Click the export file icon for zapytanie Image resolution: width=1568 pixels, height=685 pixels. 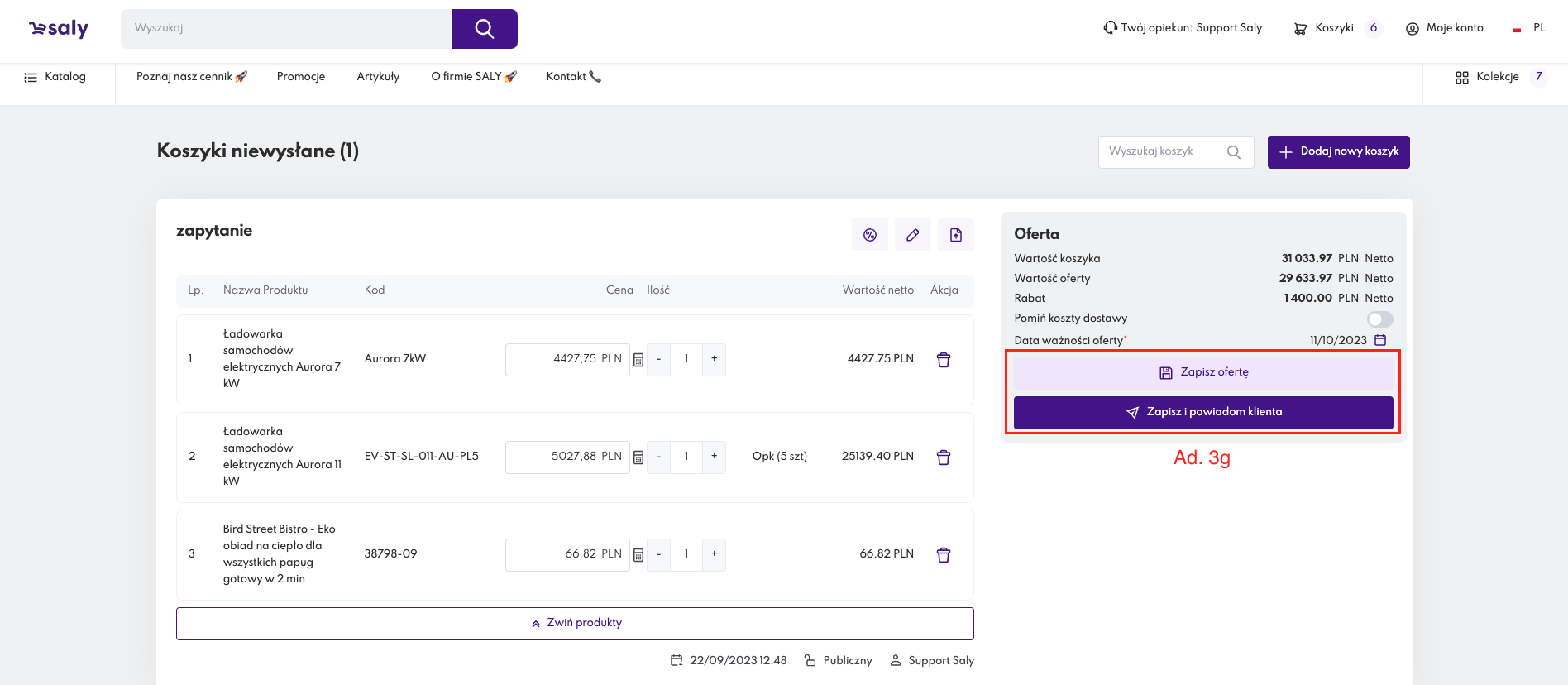pos(955,235)
